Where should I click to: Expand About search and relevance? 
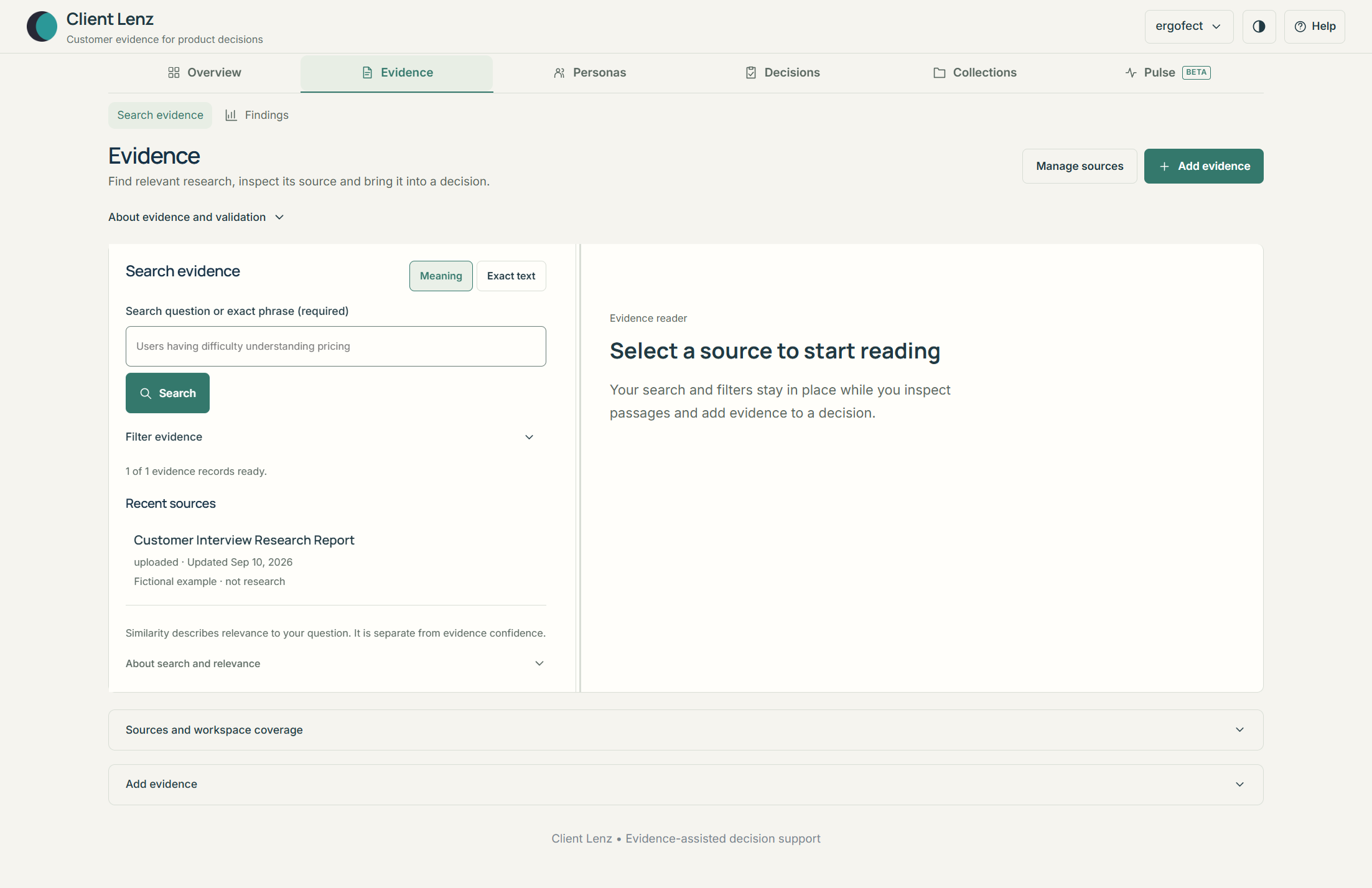click(x=335, y=663)
